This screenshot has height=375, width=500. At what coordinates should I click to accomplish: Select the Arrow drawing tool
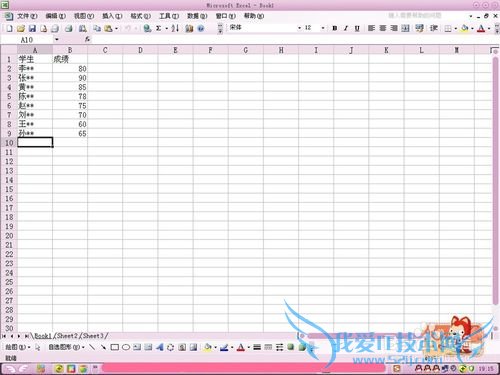pyautogui.click(x=103, y=347)
